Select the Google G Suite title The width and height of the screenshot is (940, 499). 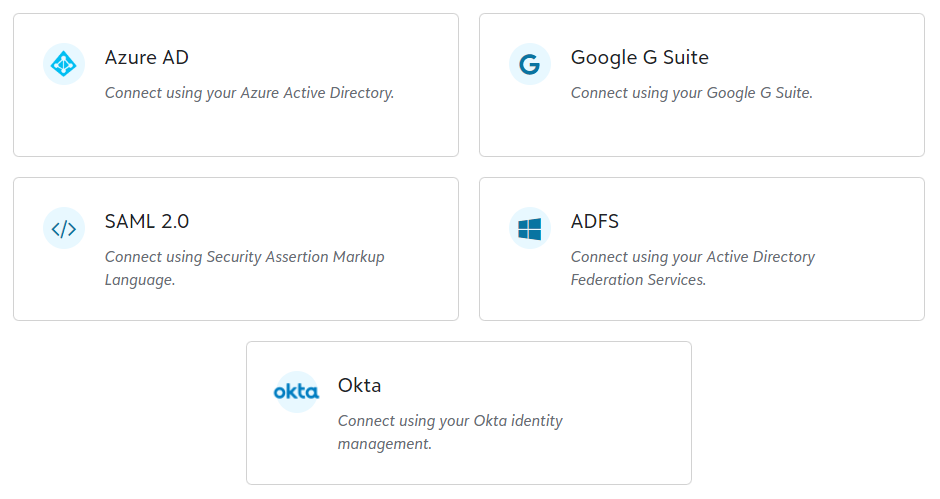tap(639, 58)
